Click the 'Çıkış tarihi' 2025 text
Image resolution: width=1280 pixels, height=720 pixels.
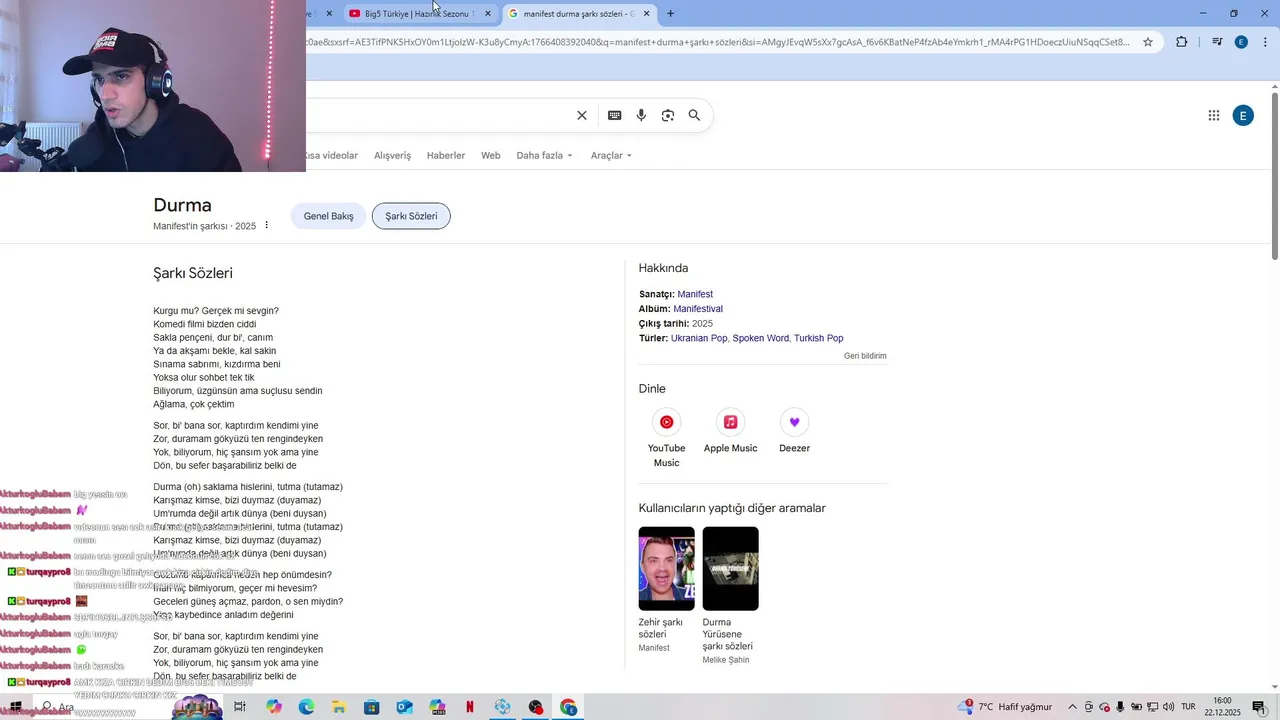(x=702, y=324)
